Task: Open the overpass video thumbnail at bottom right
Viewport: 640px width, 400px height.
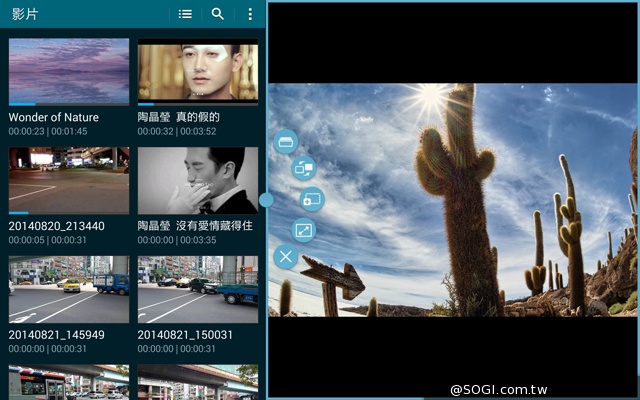Action: point(198,382)
